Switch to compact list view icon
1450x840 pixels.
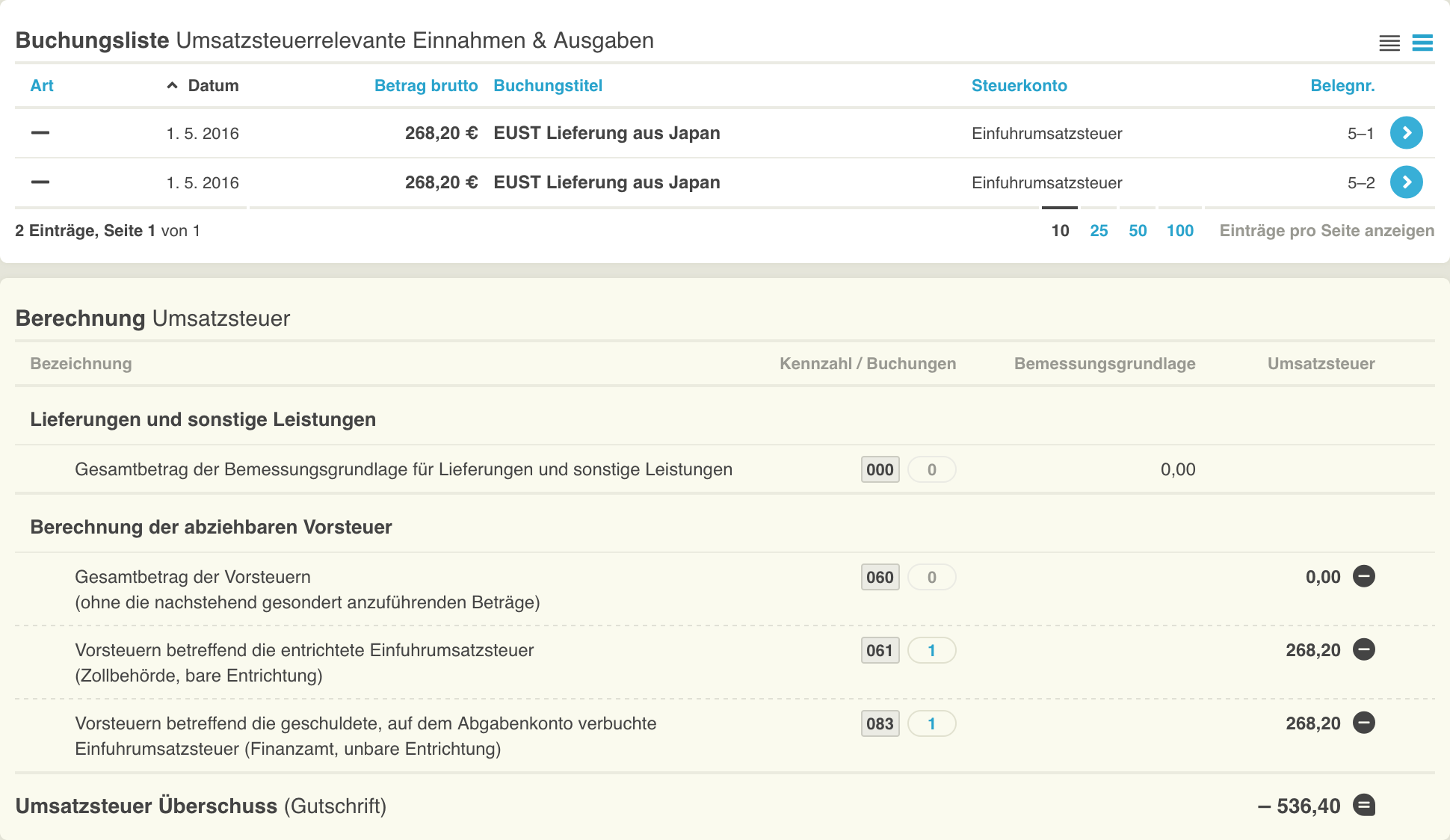1389,43
